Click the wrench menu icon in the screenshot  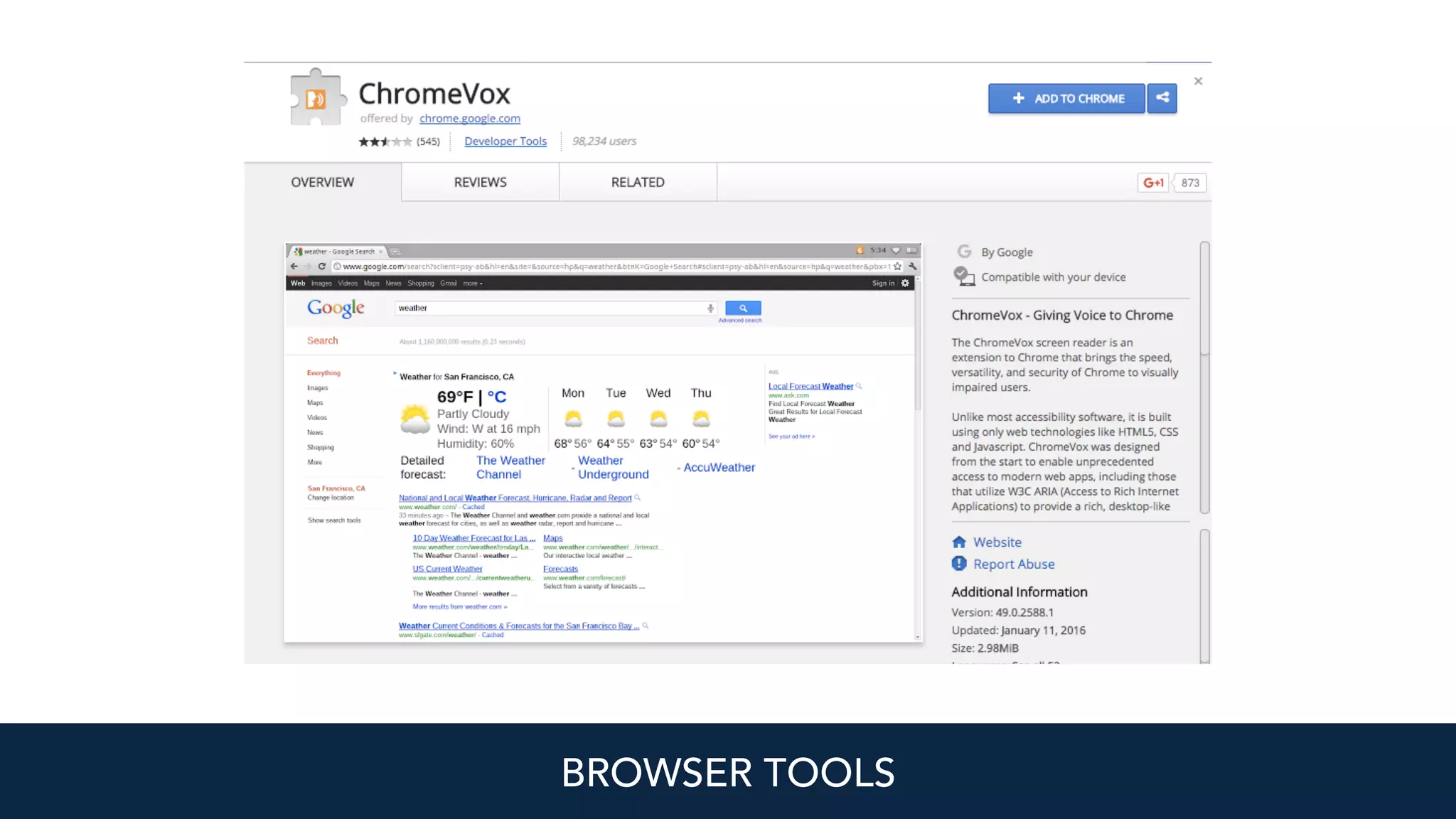[x=913, y=267]
